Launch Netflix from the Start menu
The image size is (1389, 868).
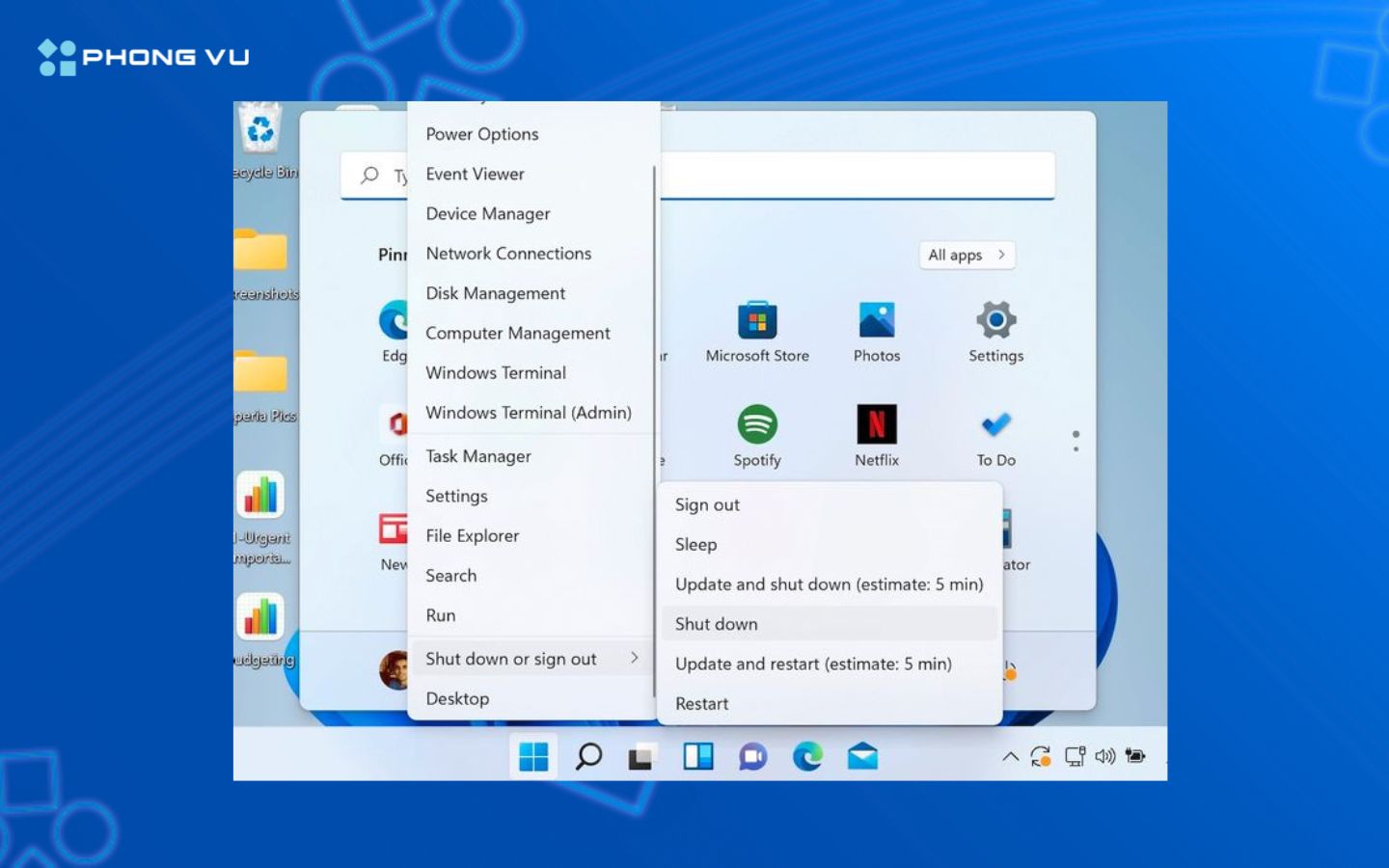pyautogui.click(x=876, y=424)
